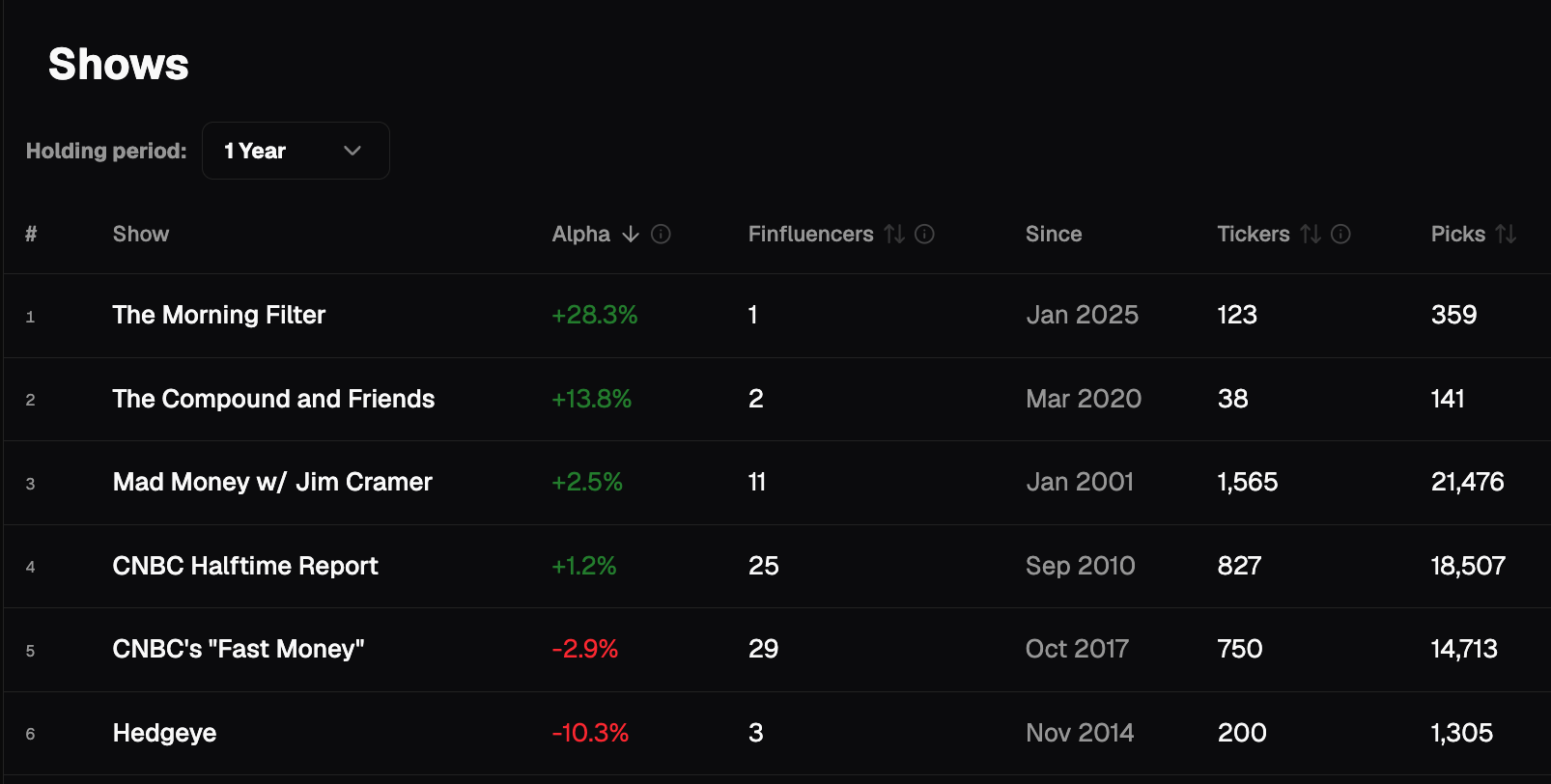Click the Picks column header label
1551x784 pixels.
(x=1457, y=234)
